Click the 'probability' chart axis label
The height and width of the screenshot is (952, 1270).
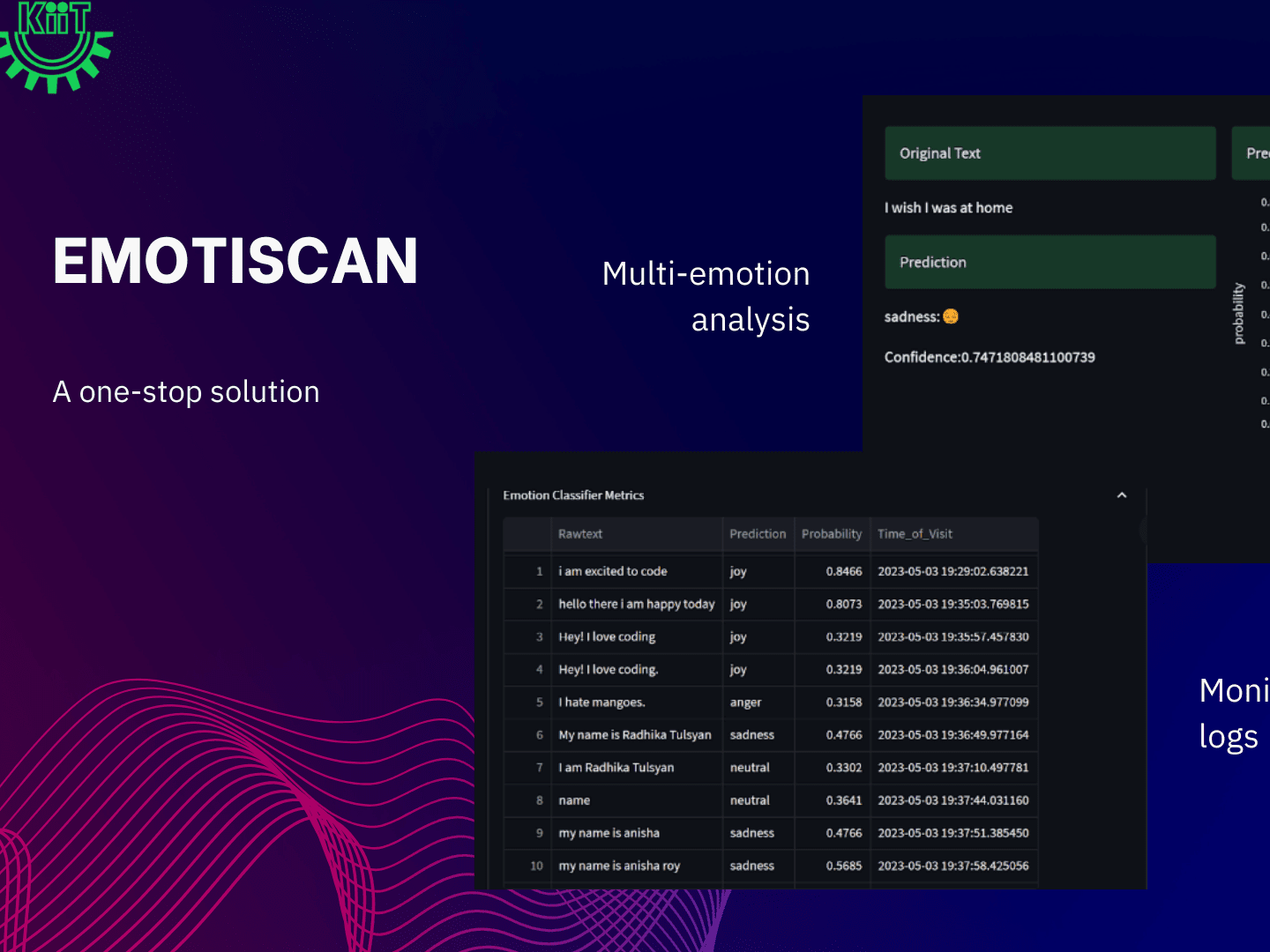(x=1238, y=313)
